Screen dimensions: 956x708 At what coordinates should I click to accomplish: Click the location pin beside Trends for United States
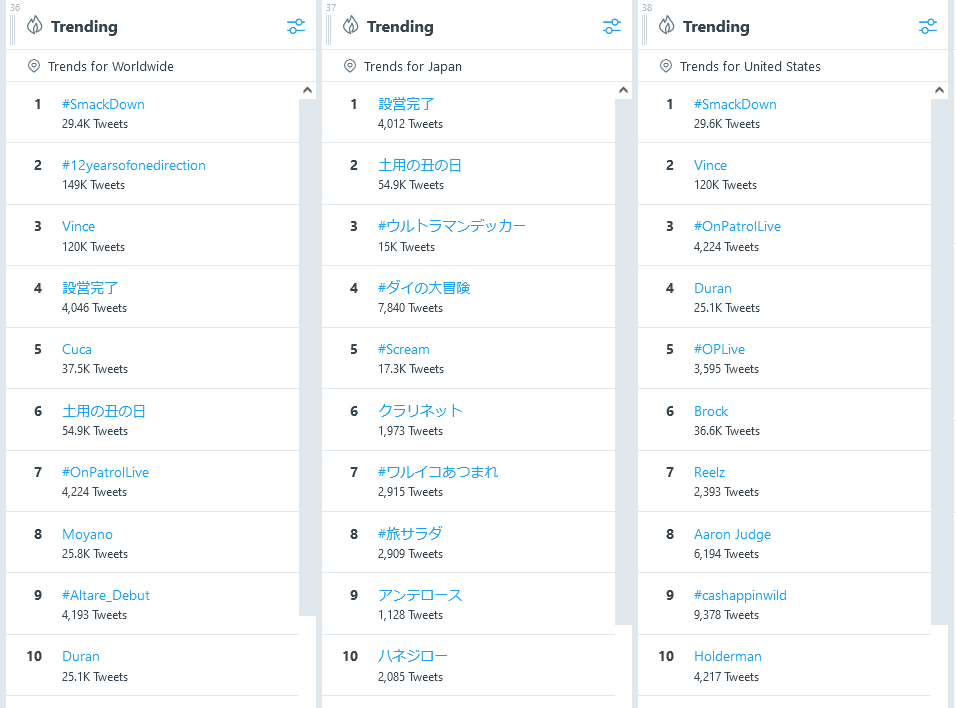[x=666, y=66]
